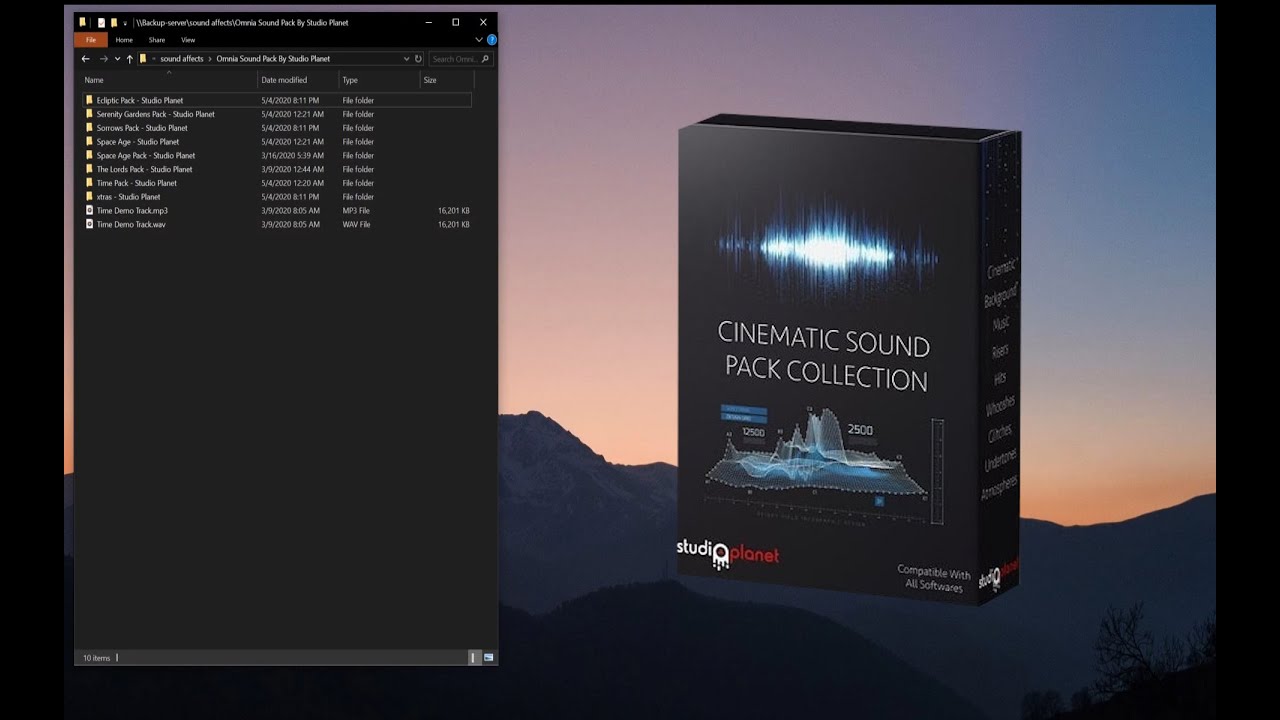Screen dimensions: 1280x720
Task: Click the Forward navigation arrow
Action: 103,59
